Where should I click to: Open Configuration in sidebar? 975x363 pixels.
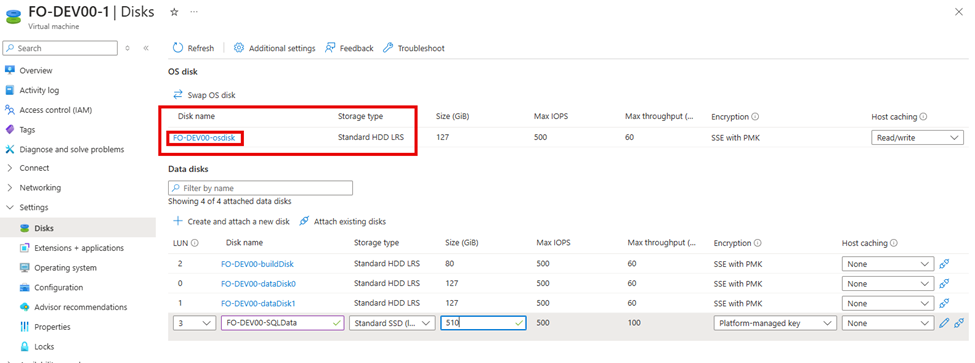pyautogui.click(x=58, y=288)
